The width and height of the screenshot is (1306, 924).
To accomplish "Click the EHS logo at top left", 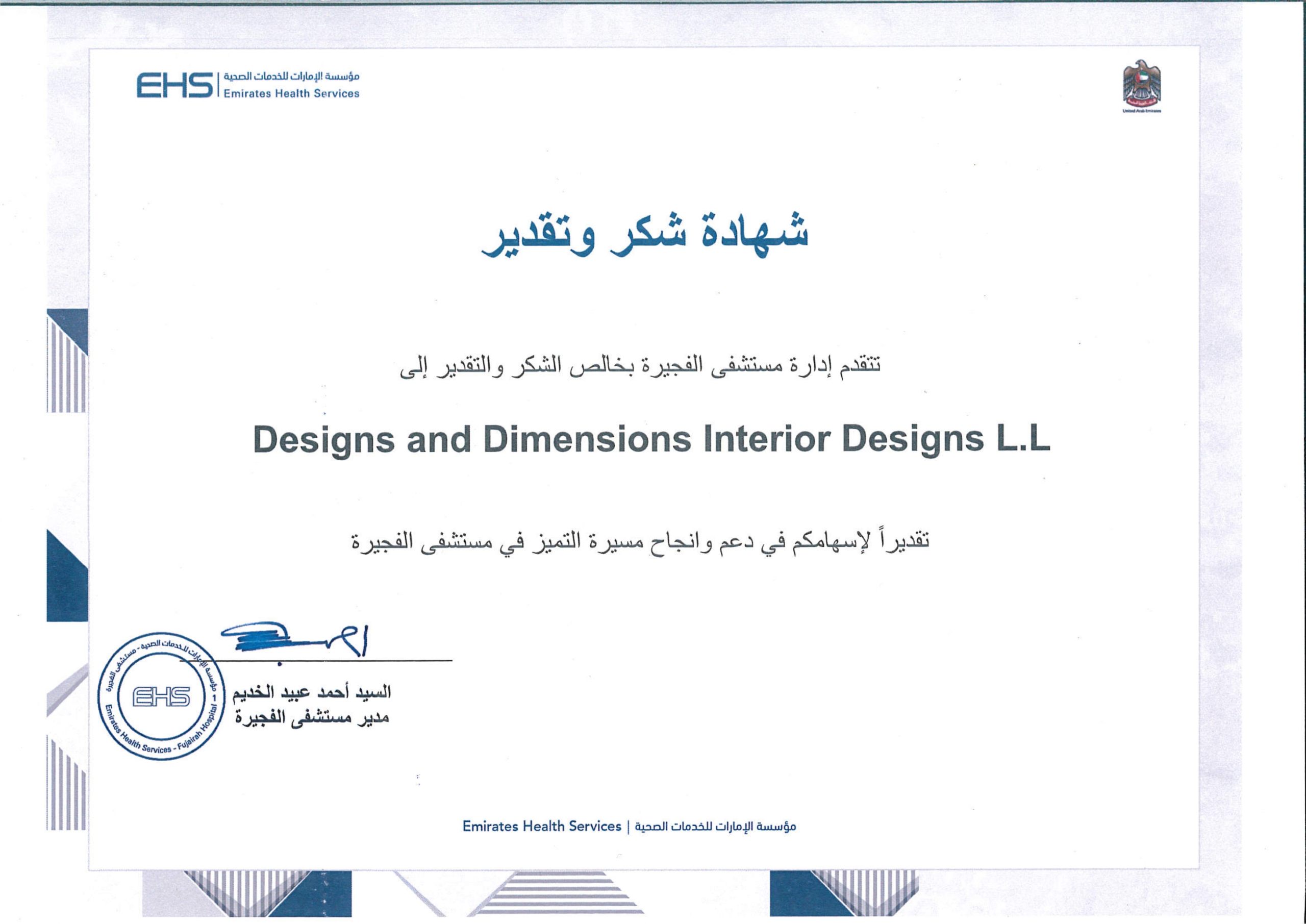I will pyautogui.click(x=175, y=85).
